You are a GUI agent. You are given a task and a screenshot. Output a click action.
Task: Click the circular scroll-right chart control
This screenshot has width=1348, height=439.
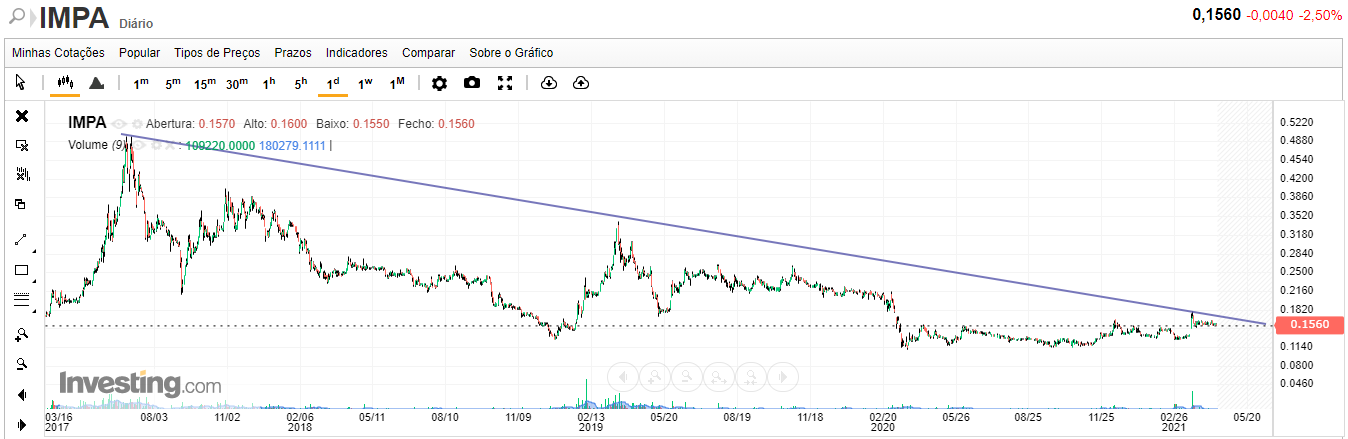783,376
